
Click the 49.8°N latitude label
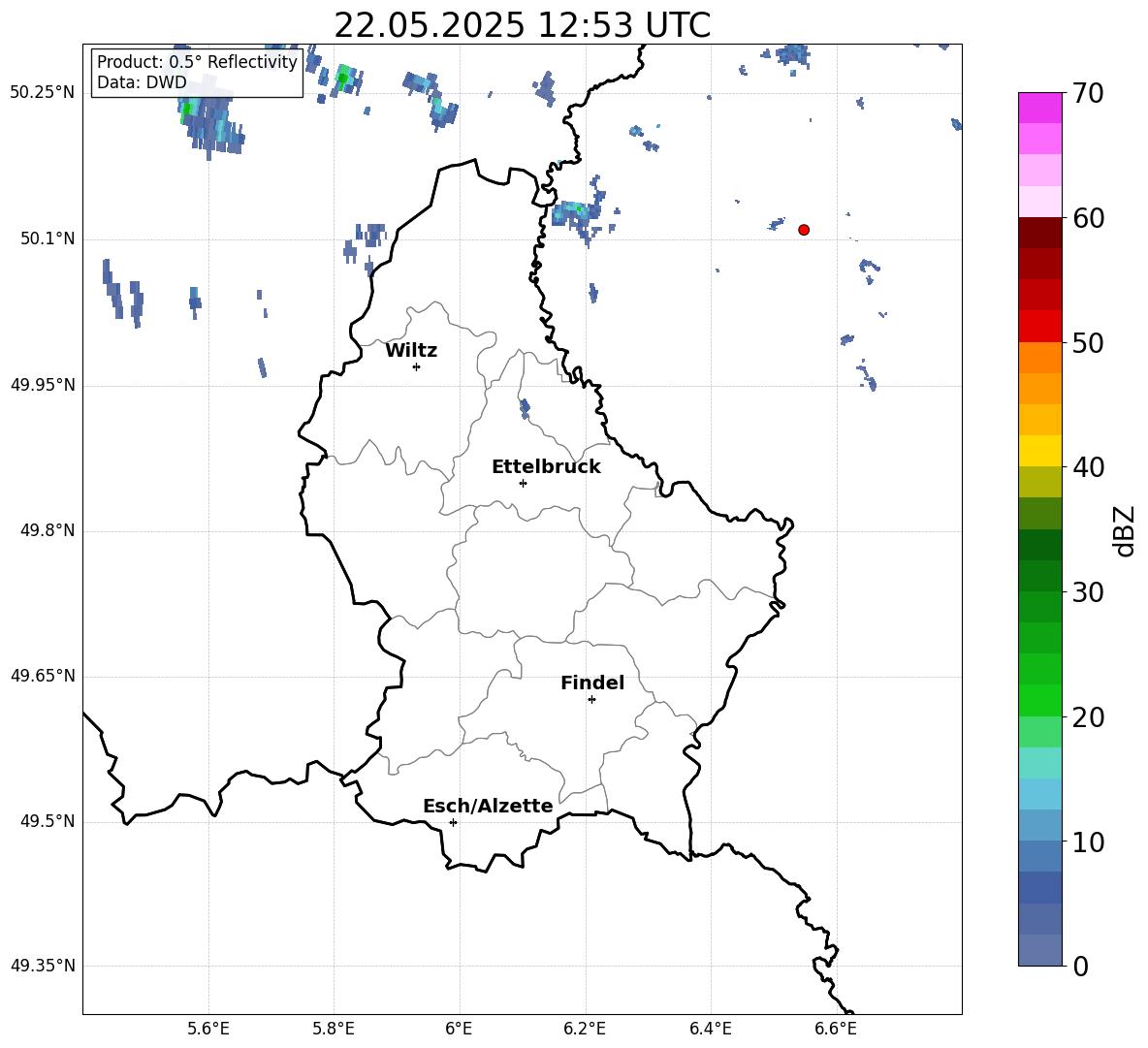pyautogui.click(x=48, y=530)
